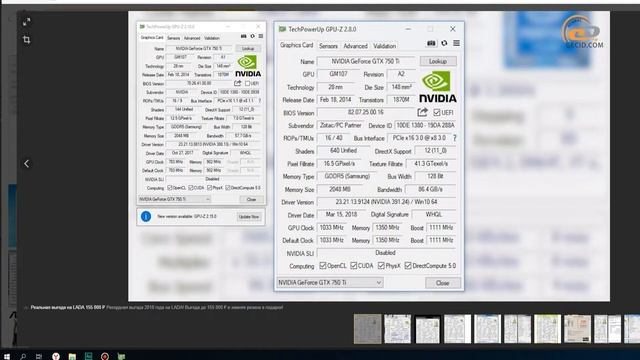Click the Release Date value Feb 18, 2014 in GPU-Z 2.8.0
This screenshot has height=360, width=640.
click(336, 100)
